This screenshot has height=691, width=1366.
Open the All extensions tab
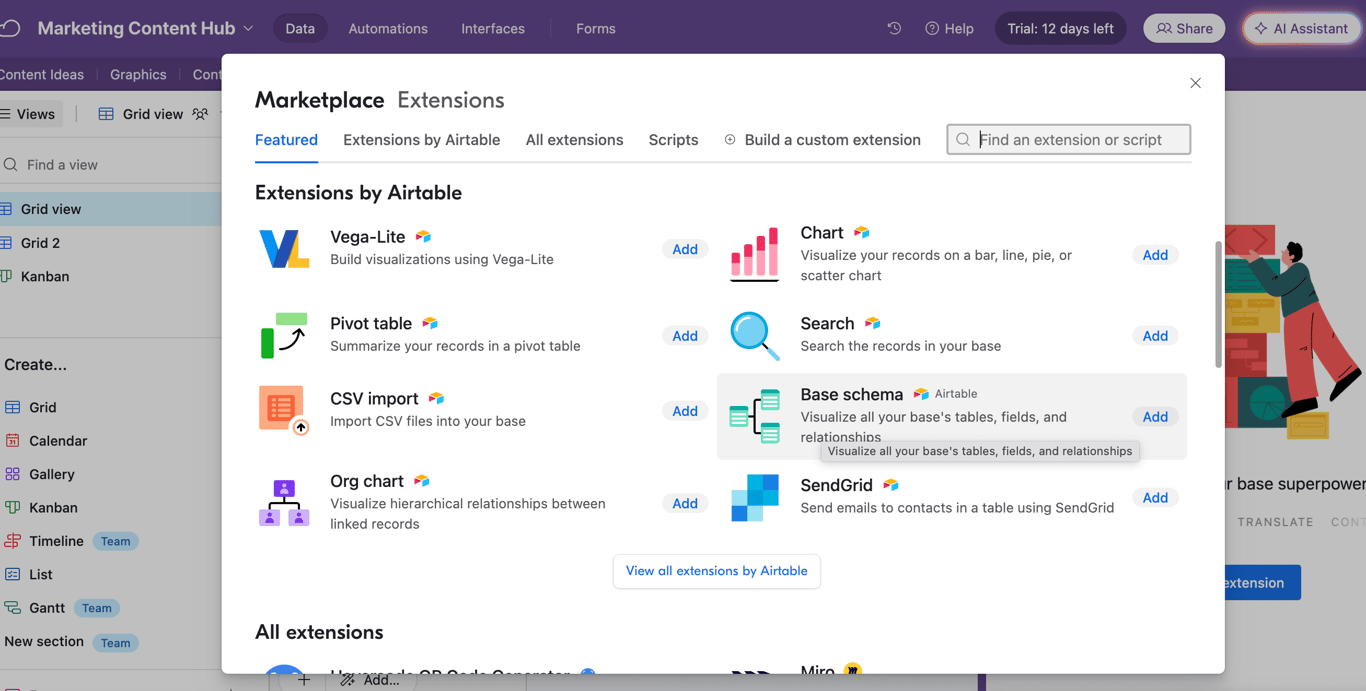coord(574,140)
